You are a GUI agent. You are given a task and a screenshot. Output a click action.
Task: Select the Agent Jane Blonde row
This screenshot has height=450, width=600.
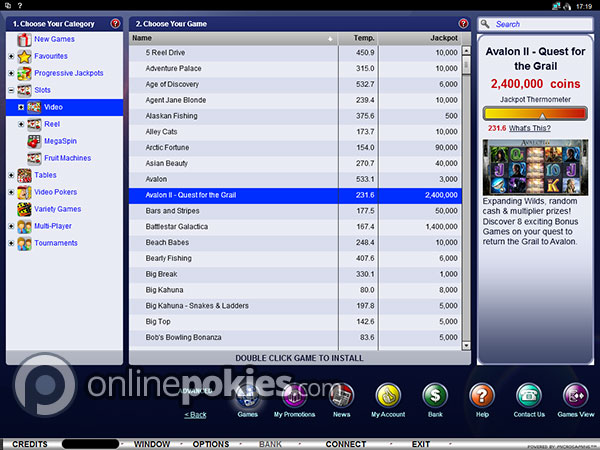pos(295,100)
